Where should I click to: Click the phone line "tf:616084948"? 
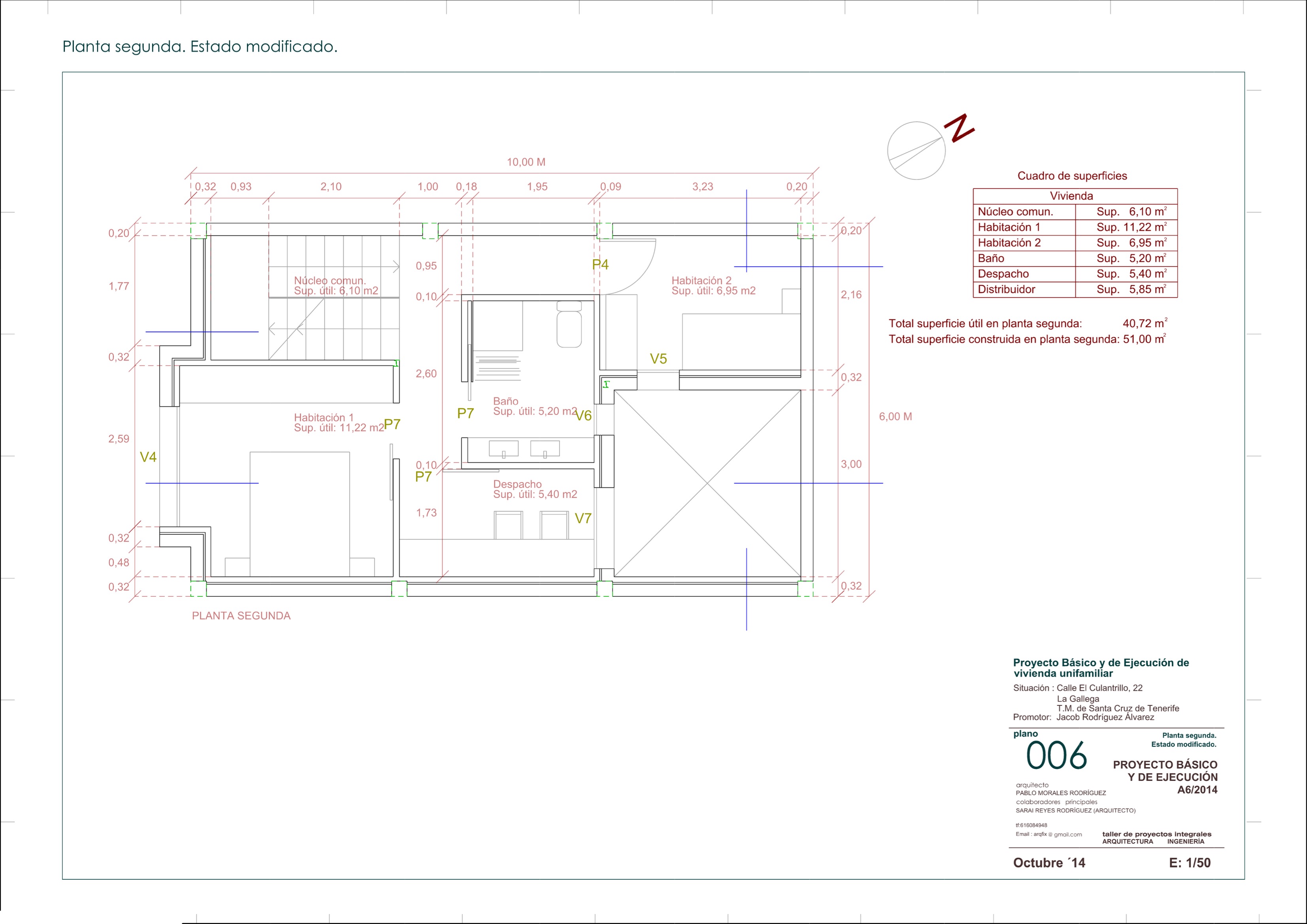(x=1031, y=825)
